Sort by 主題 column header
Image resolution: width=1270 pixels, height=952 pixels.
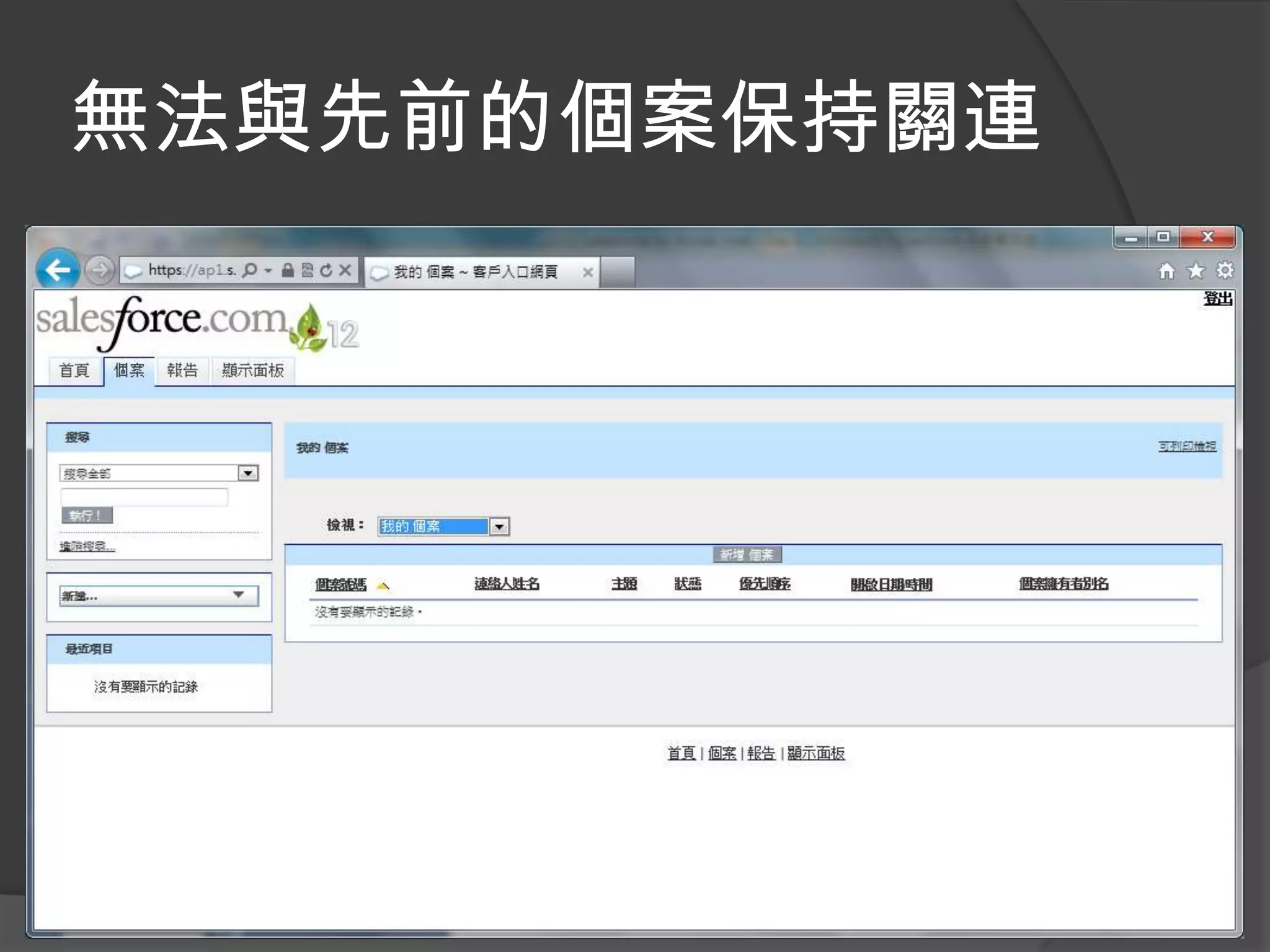point(624,584)
